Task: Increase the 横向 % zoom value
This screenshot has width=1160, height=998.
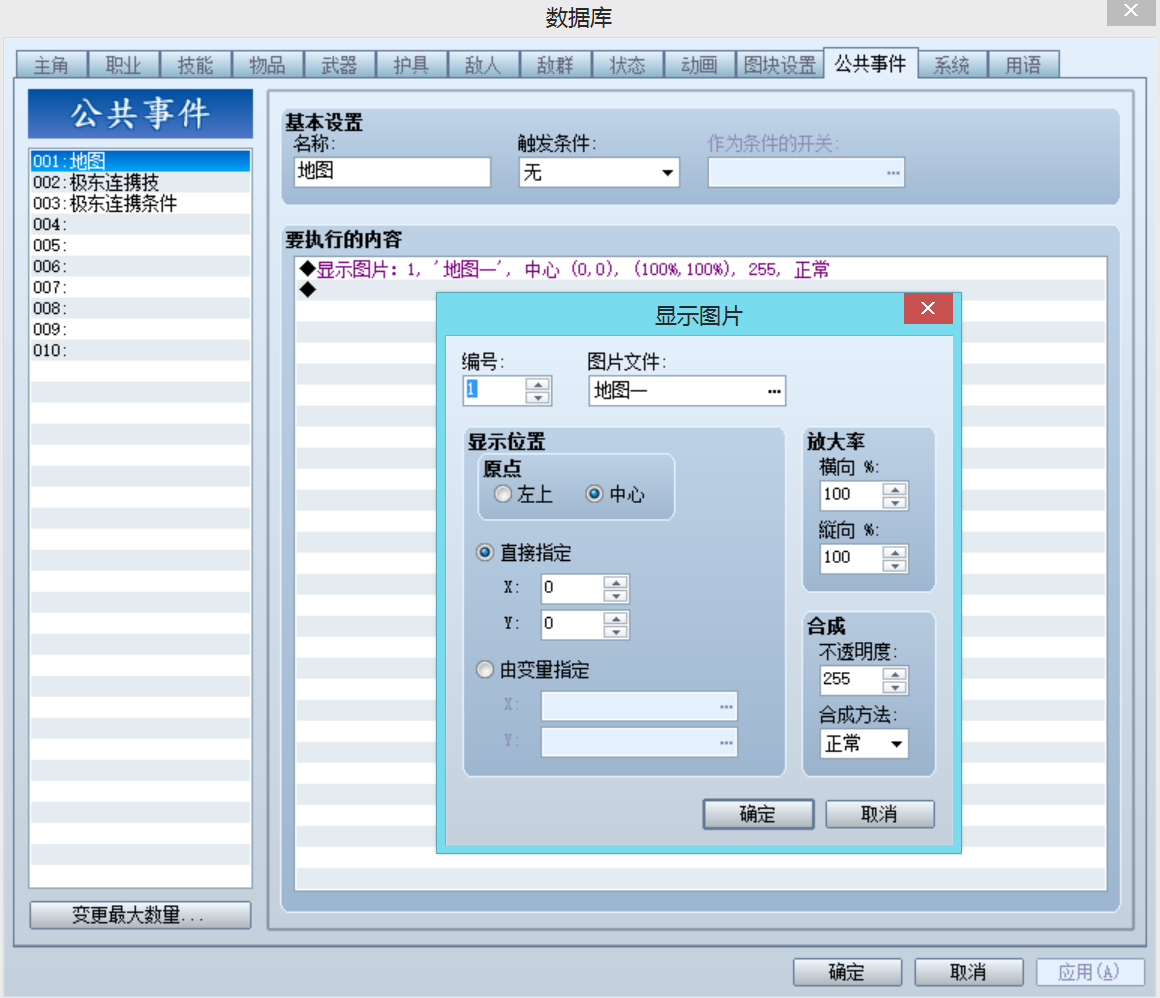Action: pyautogui.click(x=894, y=489)
